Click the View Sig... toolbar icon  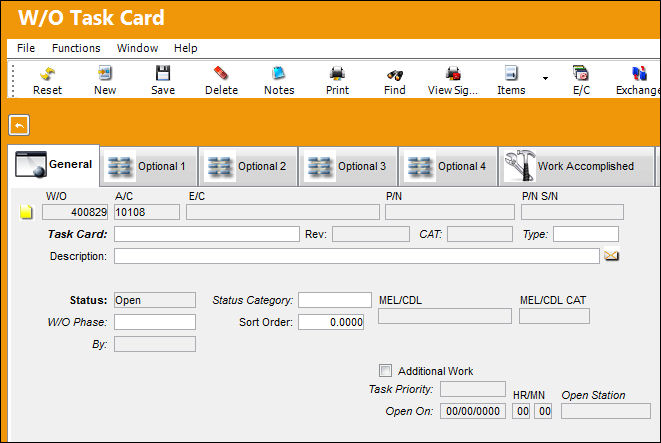453,73
